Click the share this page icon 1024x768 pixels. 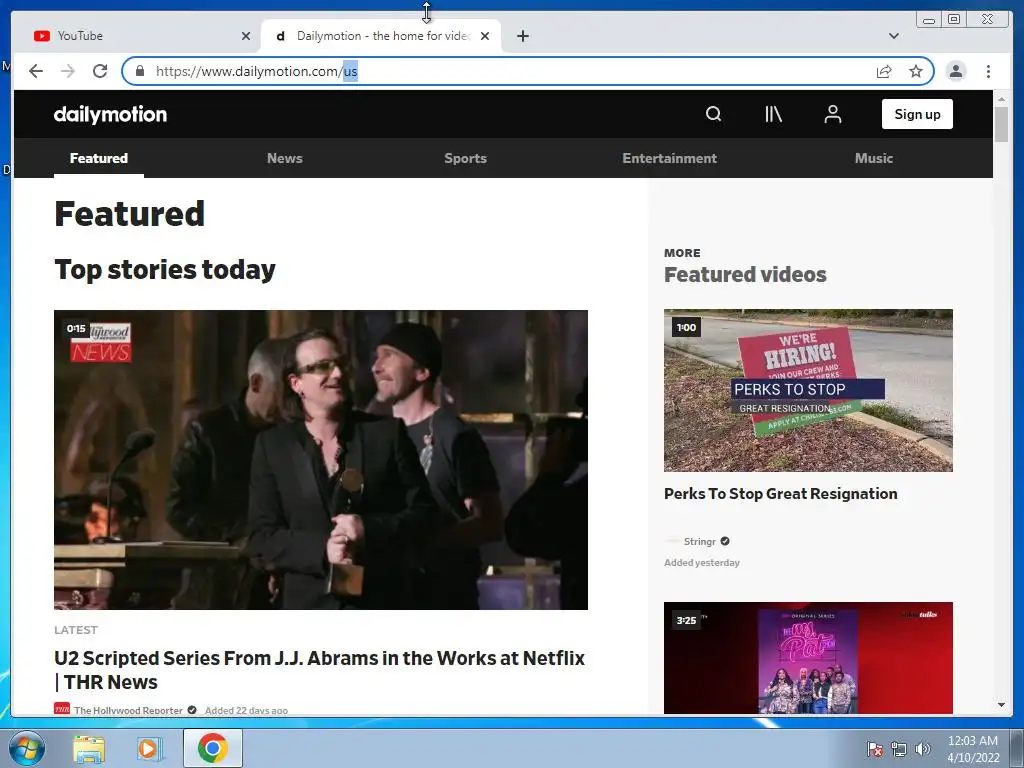(x=884, y=71)
